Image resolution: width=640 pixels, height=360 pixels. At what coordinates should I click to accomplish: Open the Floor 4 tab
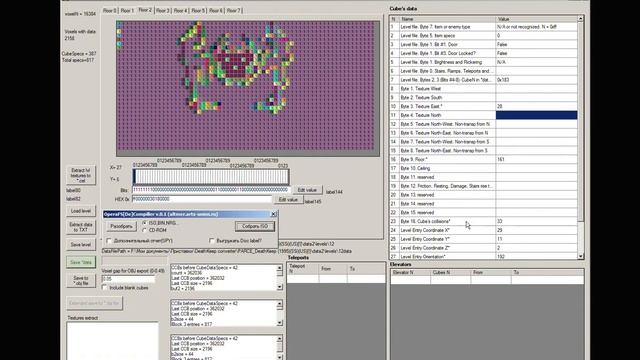coord(180,10)
